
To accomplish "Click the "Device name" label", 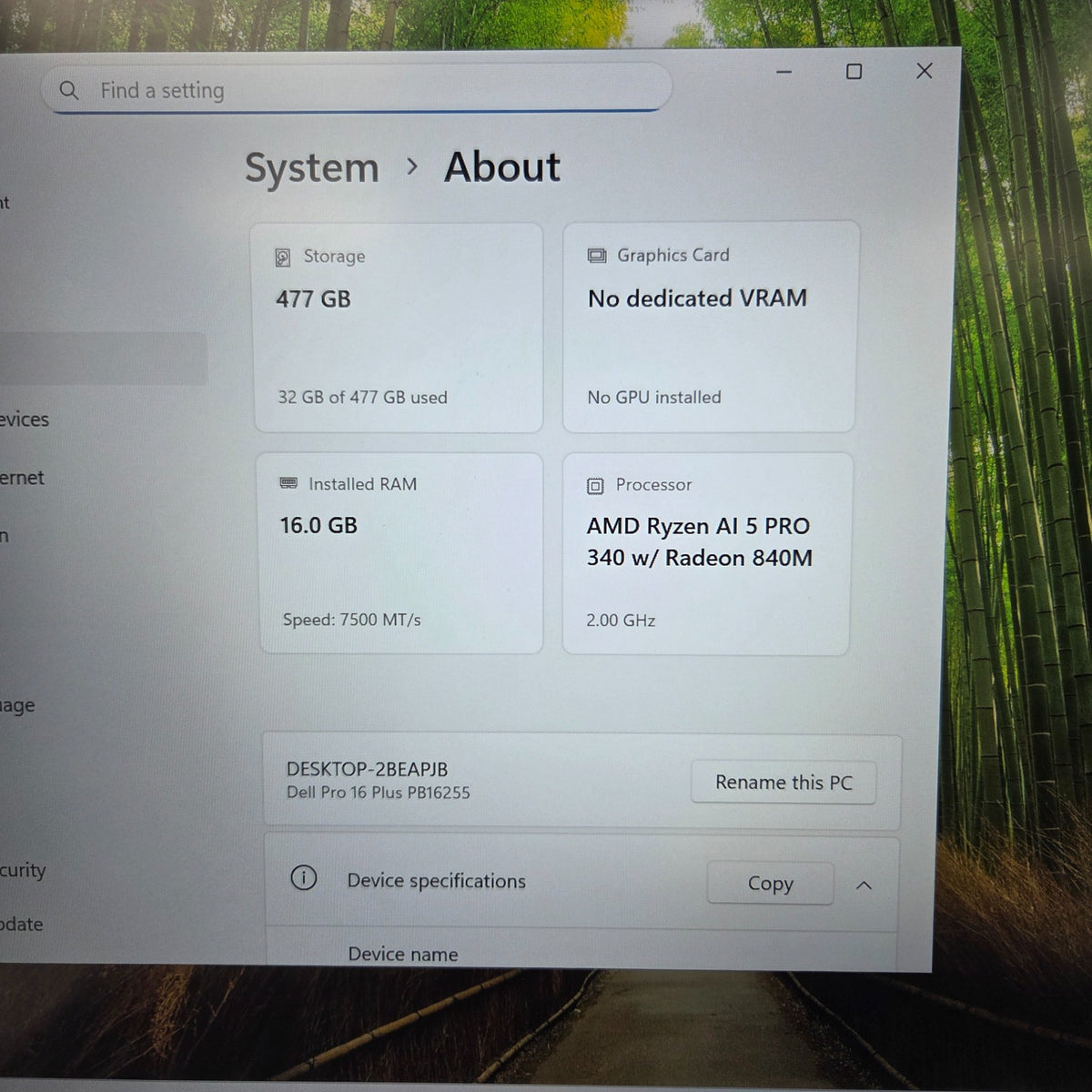I will (403, 955).
